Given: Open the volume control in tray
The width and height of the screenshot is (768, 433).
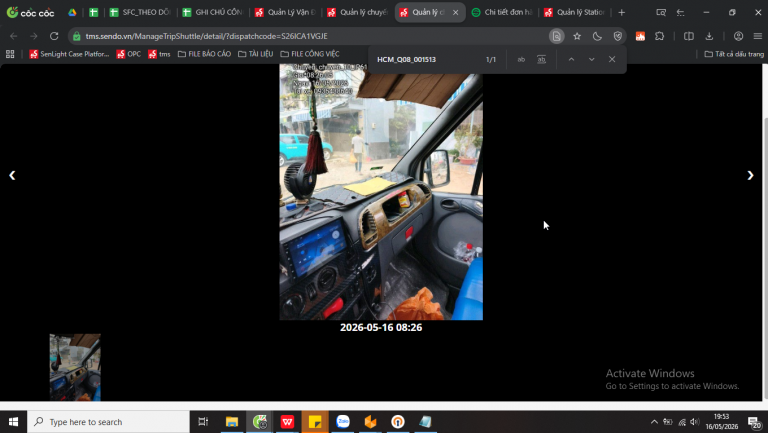Looking at the screenshot, I should click(x=695, y=422).
